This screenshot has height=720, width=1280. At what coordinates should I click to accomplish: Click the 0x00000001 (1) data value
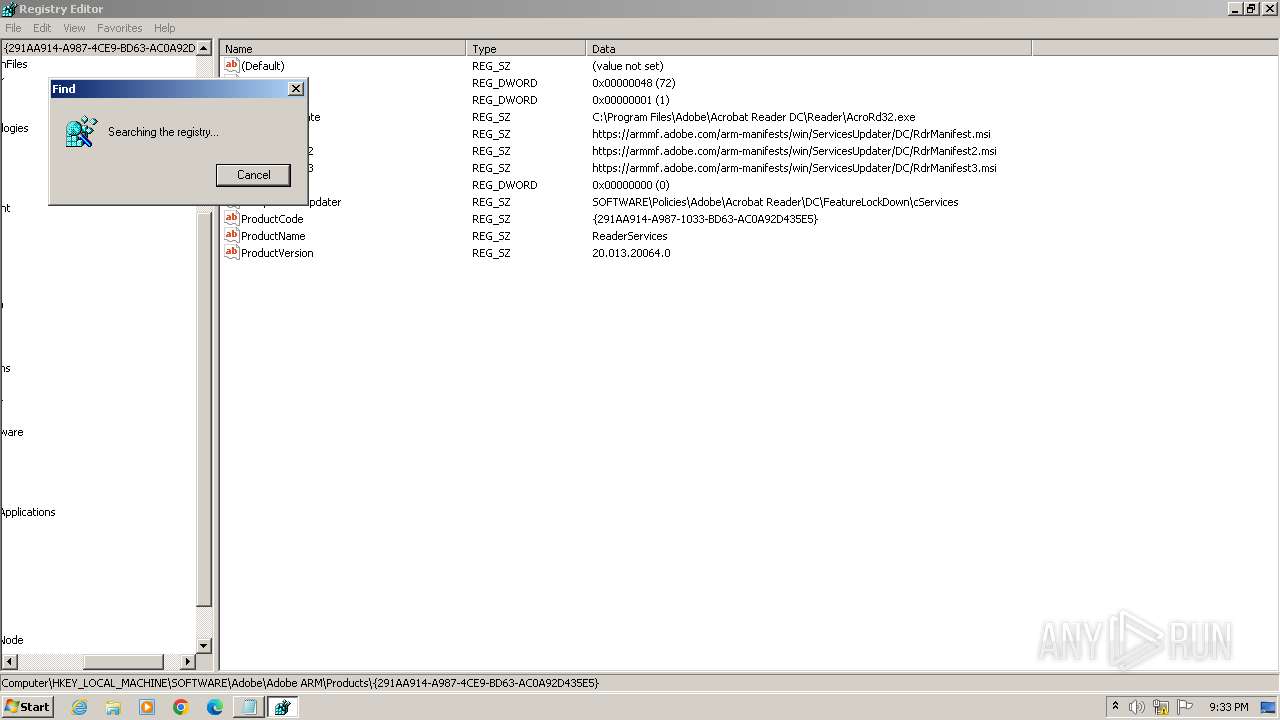tap(630, 100)
